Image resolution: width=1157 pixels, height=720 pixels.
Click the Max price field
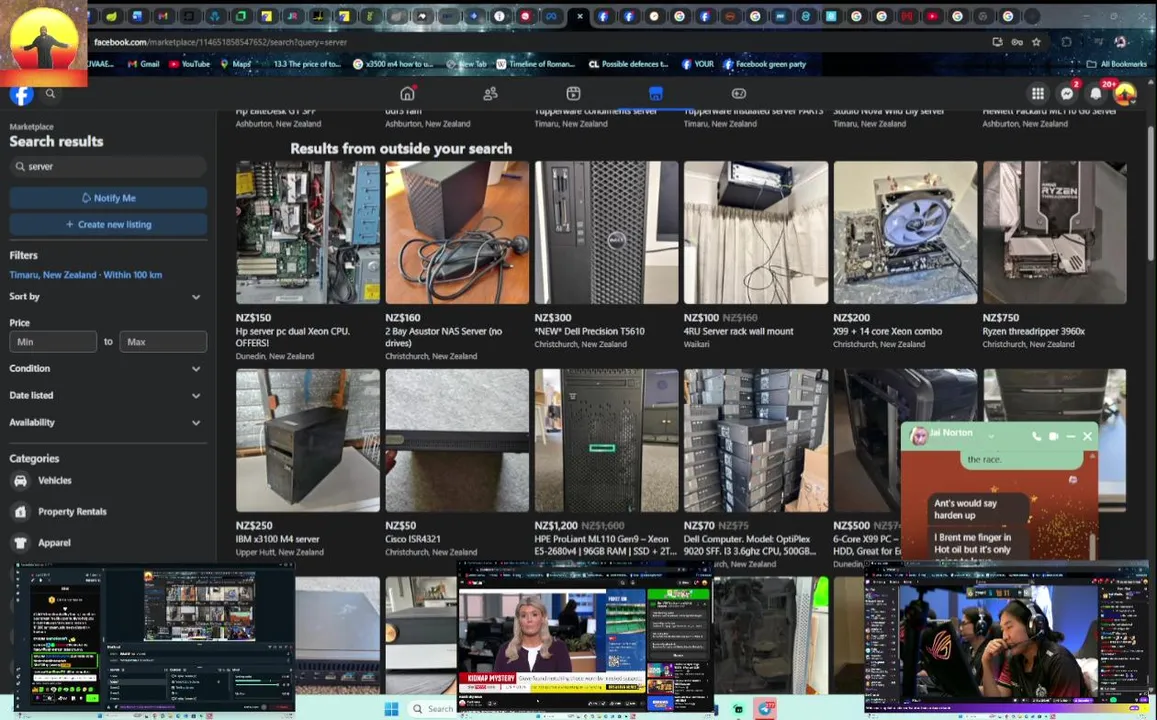[163, 342]
